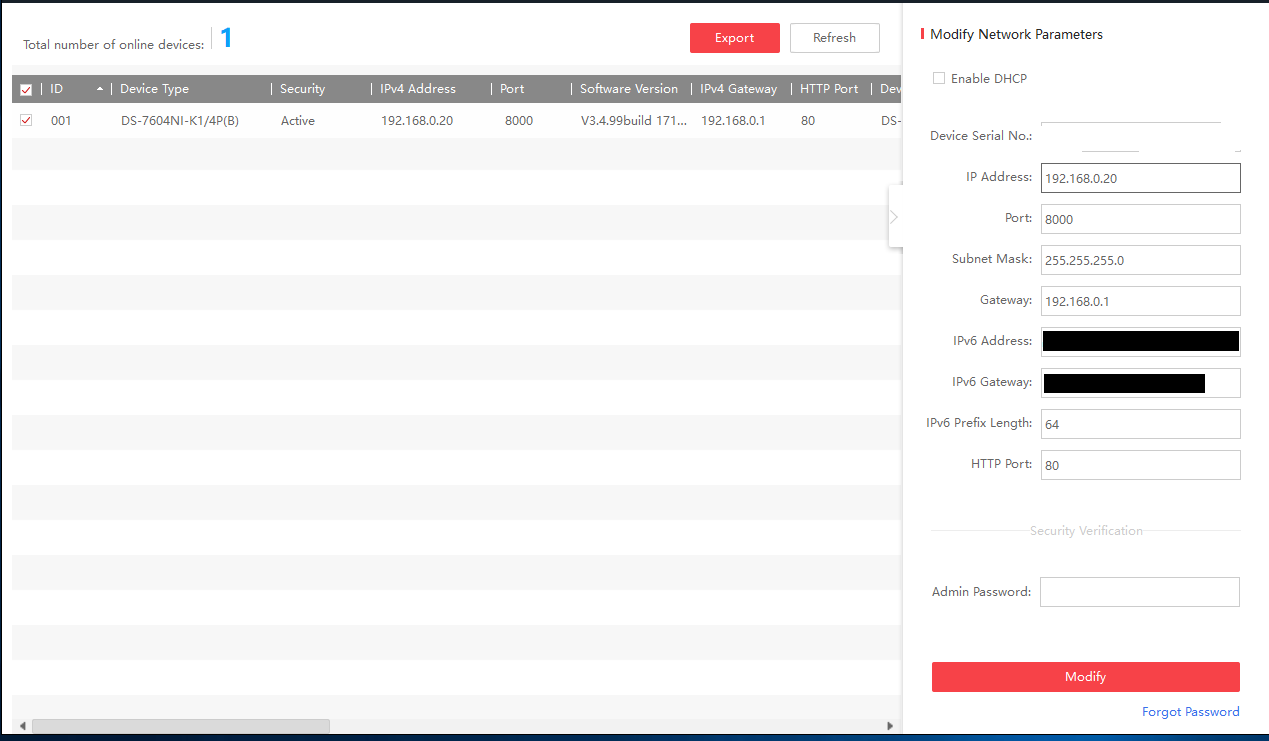Click the Device Type column header
Image resolution: width=1269 pixels, height=741 pixels.
[x=154, y=88]
